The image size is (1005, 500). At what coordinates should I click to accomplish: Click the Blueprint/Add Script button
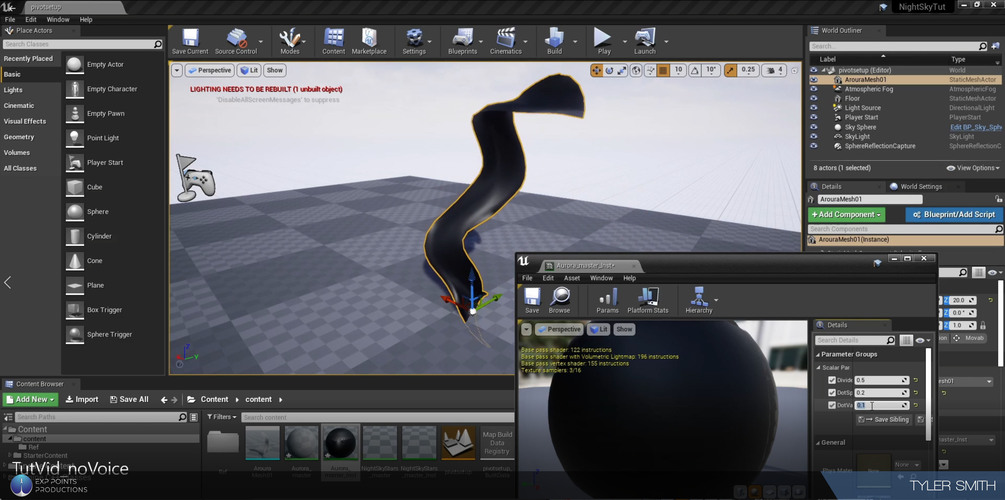954,215
